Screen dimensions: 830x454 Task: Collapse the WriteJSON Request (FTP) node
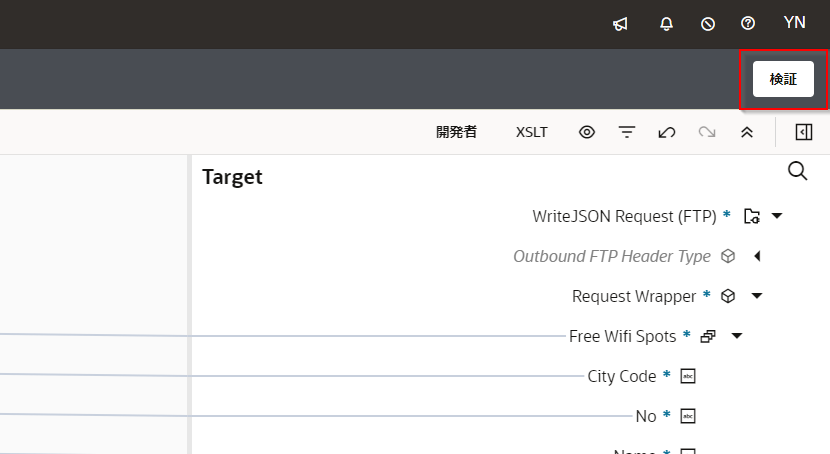click(x=777, y=216)
